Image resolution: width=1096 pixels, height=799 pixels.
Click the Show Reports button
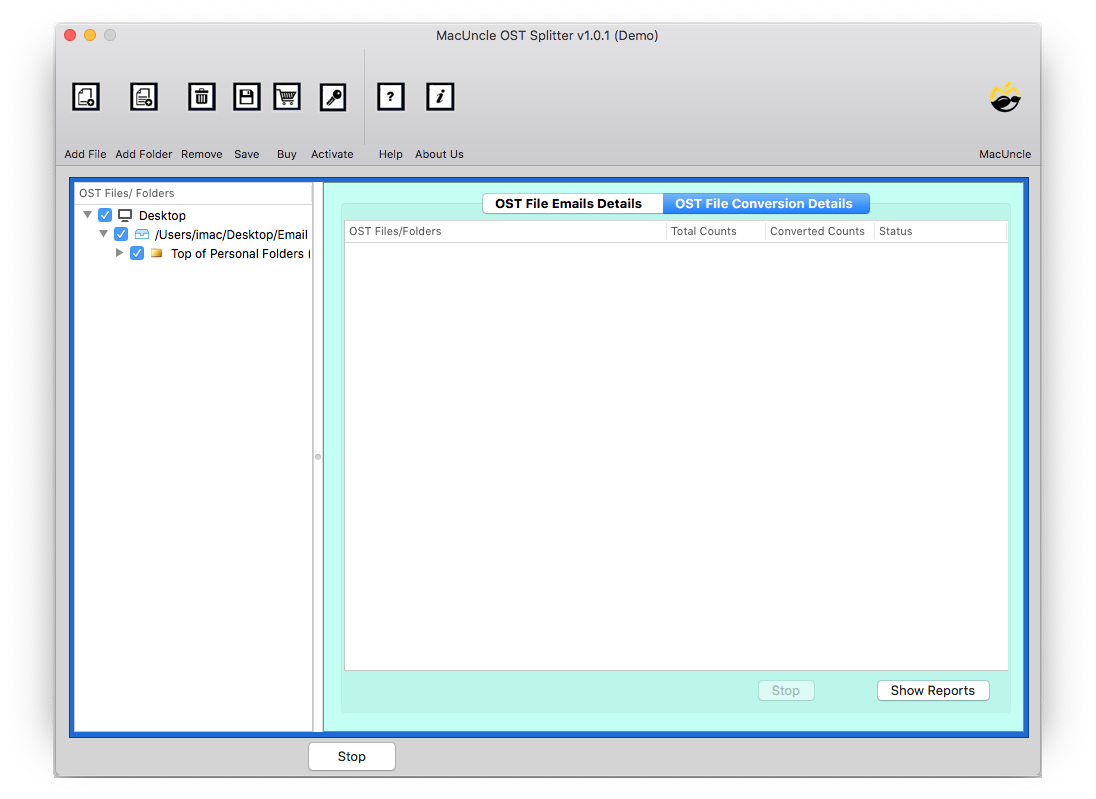(932, 690)
